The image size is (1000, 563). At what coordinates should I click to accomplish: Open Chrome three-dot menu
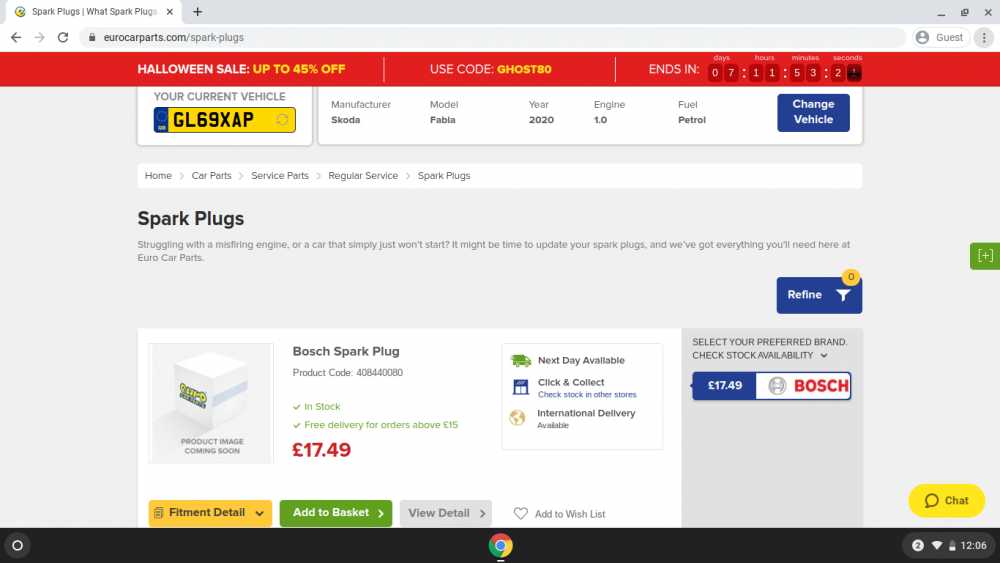click(x=984, y=38)
